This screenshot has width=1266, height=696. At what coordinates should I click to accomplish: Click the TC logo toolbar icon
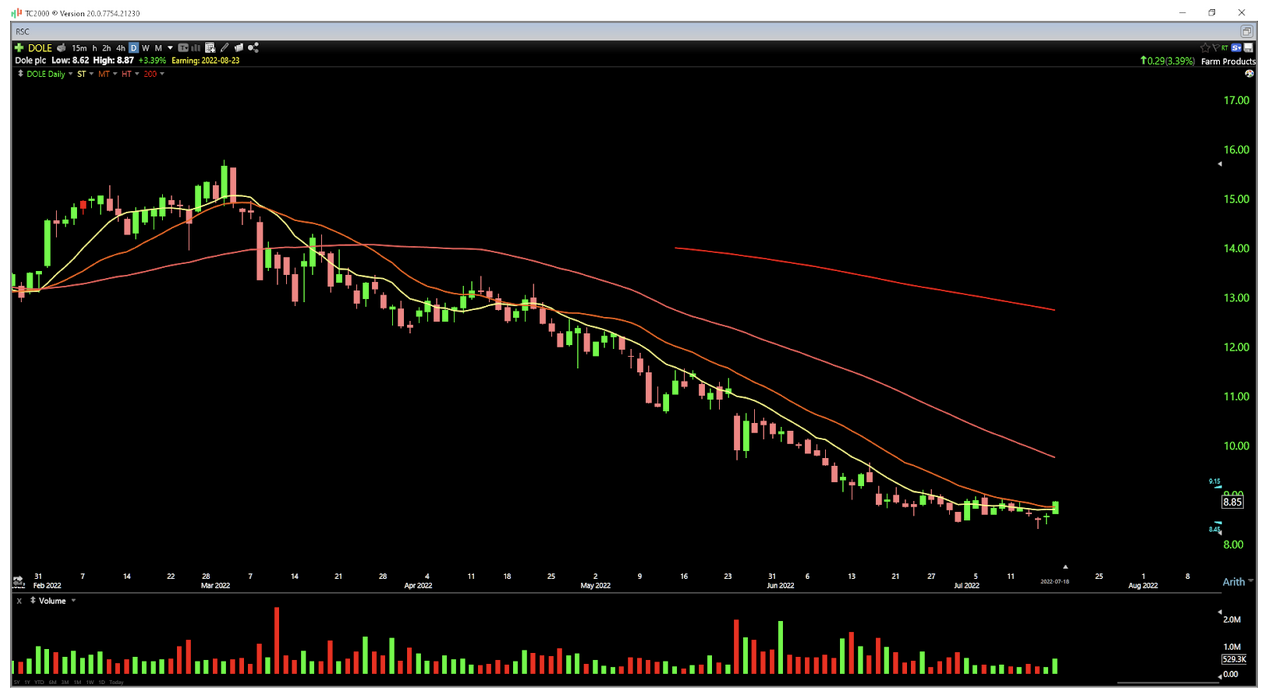pos(185,47)
